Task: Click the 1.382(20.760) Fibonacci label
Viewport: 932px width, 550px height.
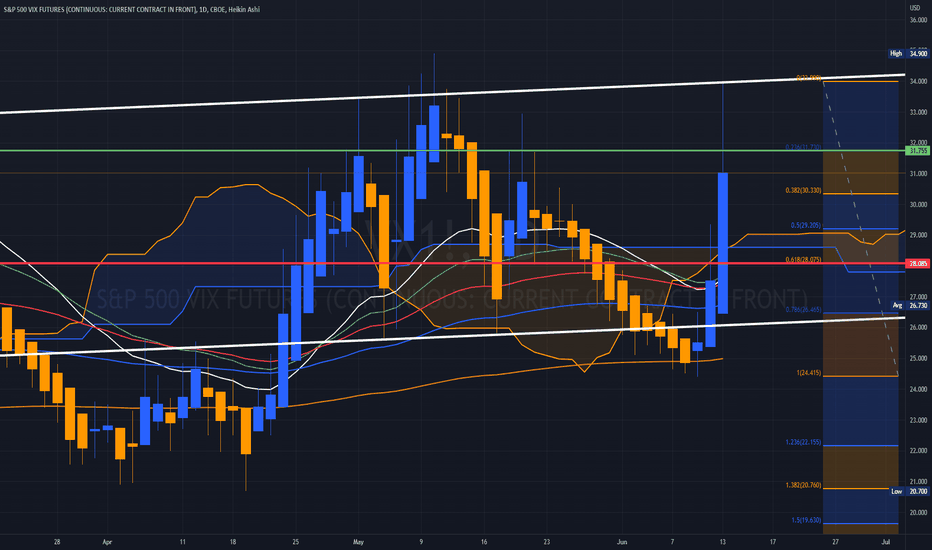Action: [803, 485]
